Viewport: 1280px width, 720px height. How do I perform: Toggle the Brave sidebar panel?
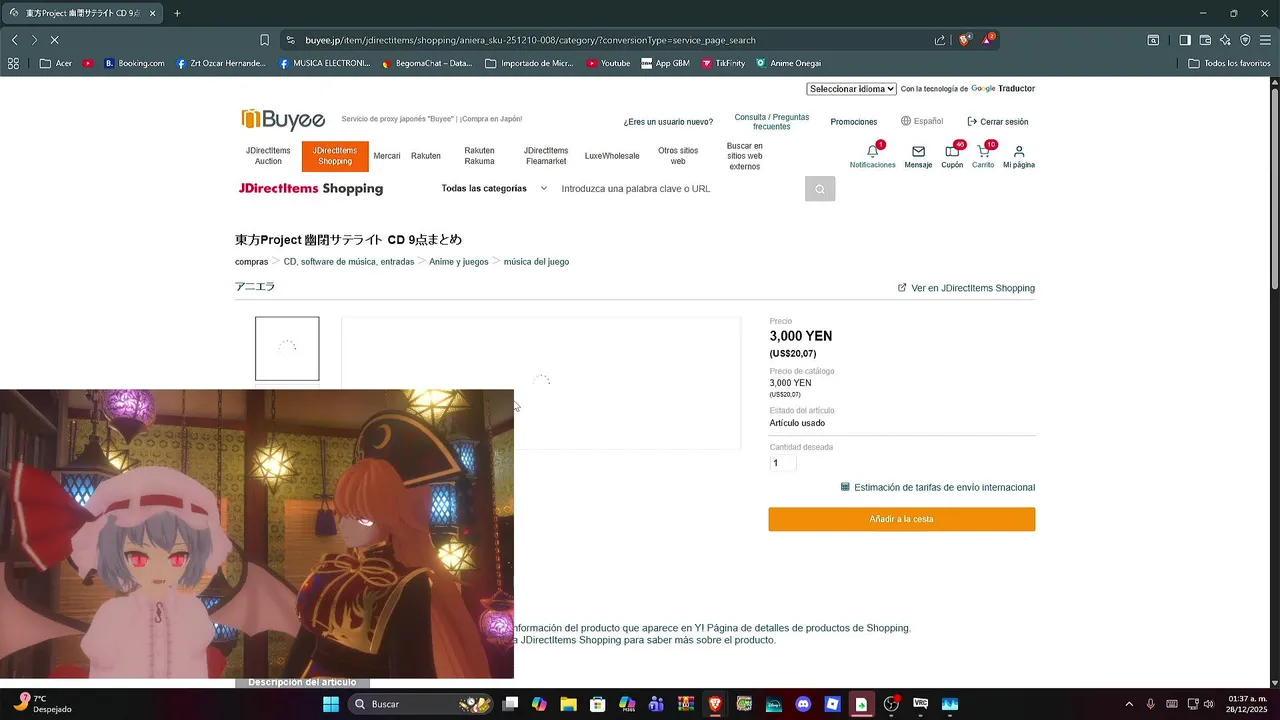(x=1185, y=40)
